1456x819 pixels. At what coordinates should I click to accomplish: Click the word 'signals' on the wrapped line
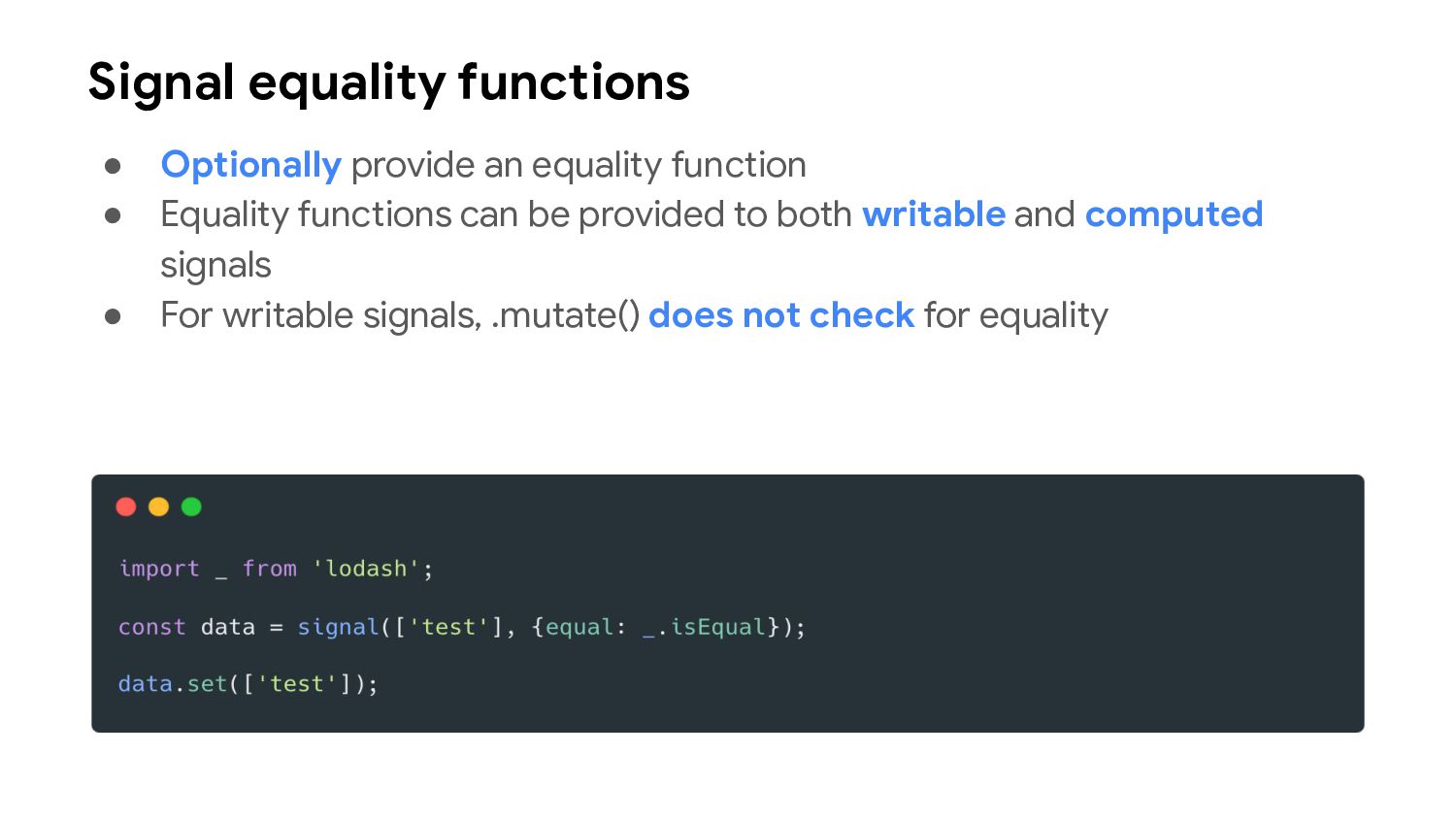click(x=215, y=265)
